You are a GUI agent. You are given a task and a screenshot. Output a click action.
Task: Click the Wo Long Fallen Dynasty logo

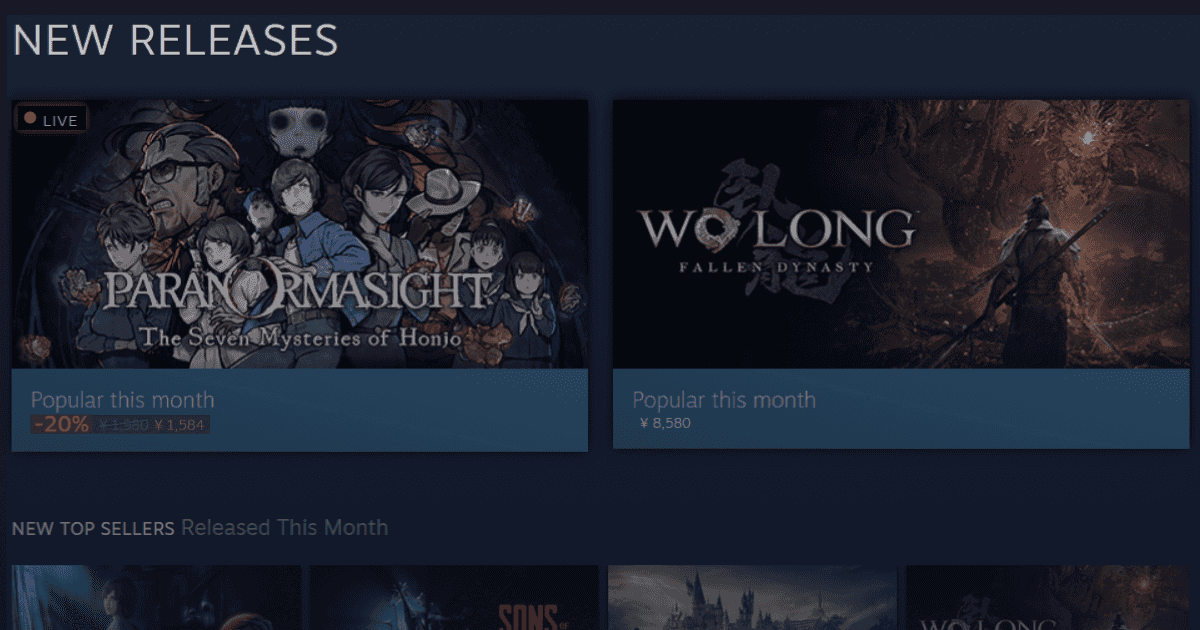point(777,238)
